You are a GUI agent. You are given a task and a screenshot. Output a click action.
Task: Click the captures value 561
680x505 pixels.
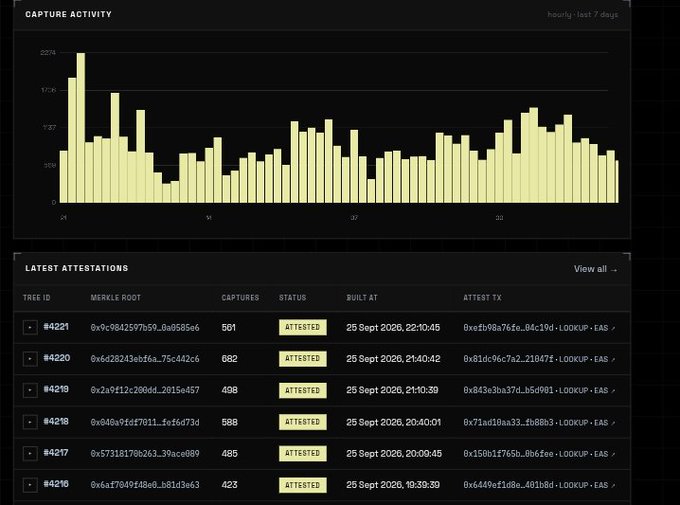coord(228,328)
